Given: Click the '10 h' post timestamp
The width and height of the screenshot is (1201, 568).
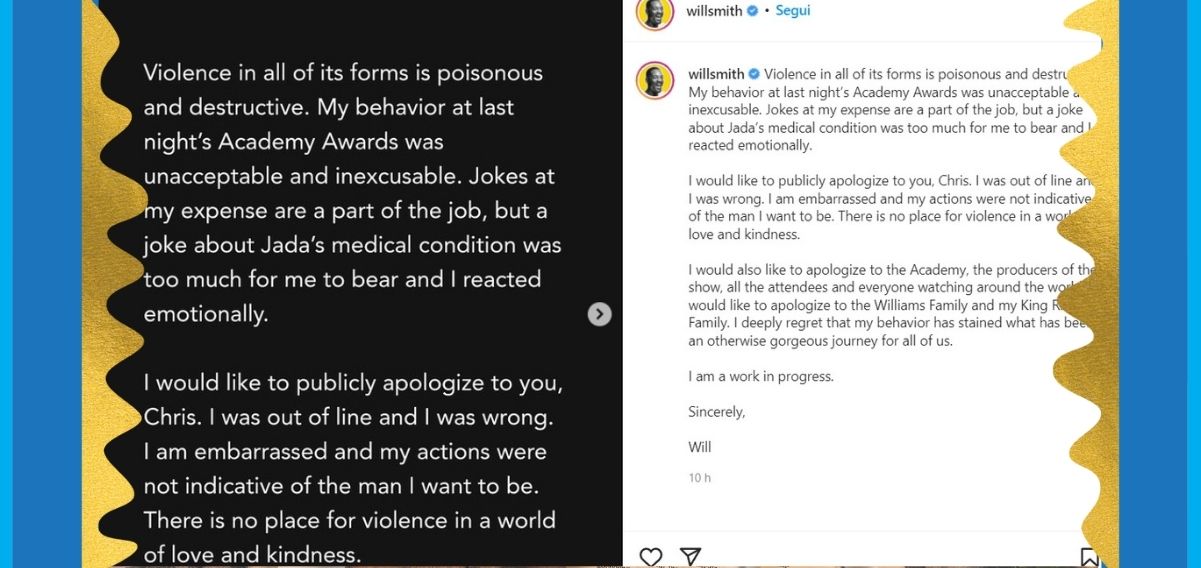Looking at the screenshot, I should tap(699, 478).
